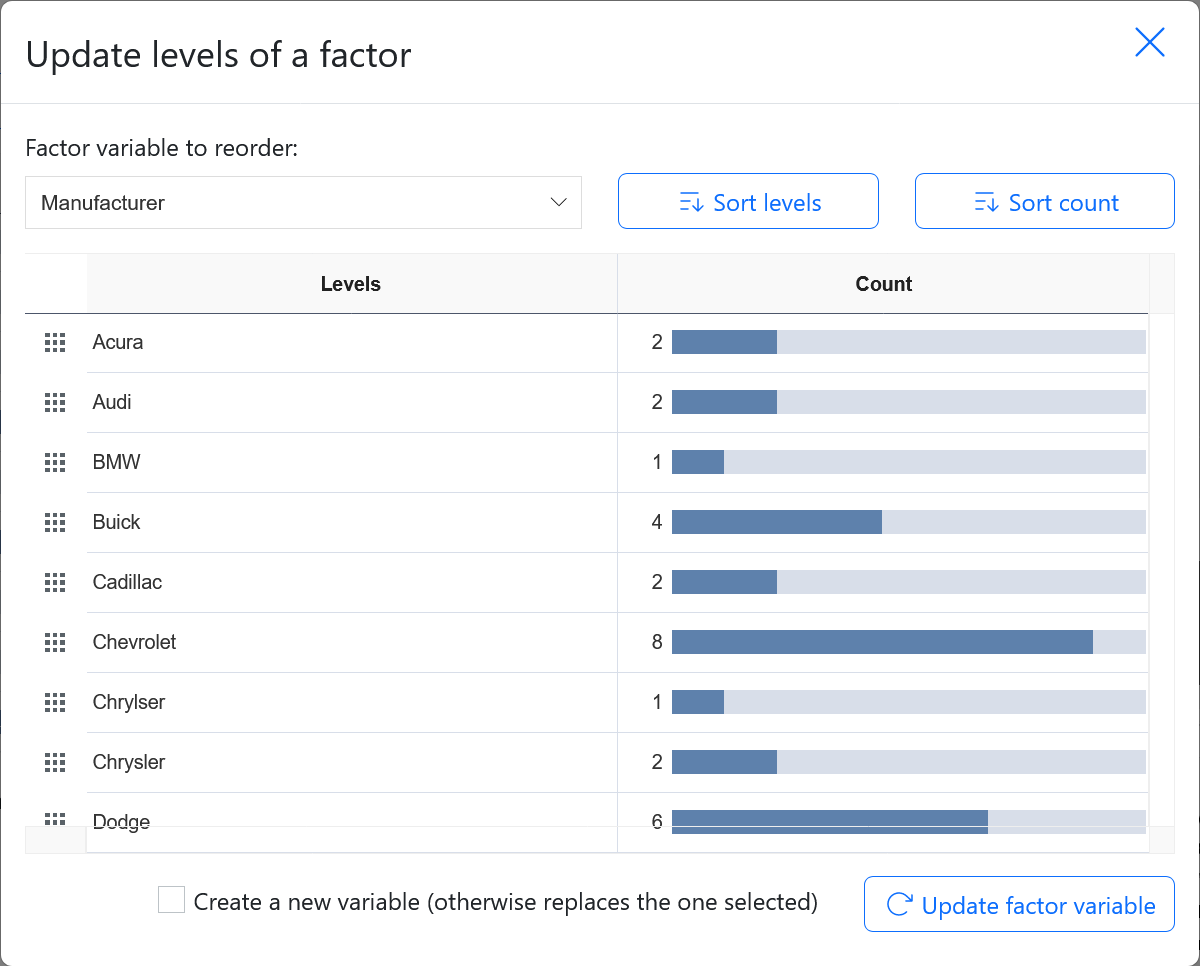Open the Manufacturer factor variable dropdown
The width and height of the screenshot is (1200, 966).
tap(303, 203)
